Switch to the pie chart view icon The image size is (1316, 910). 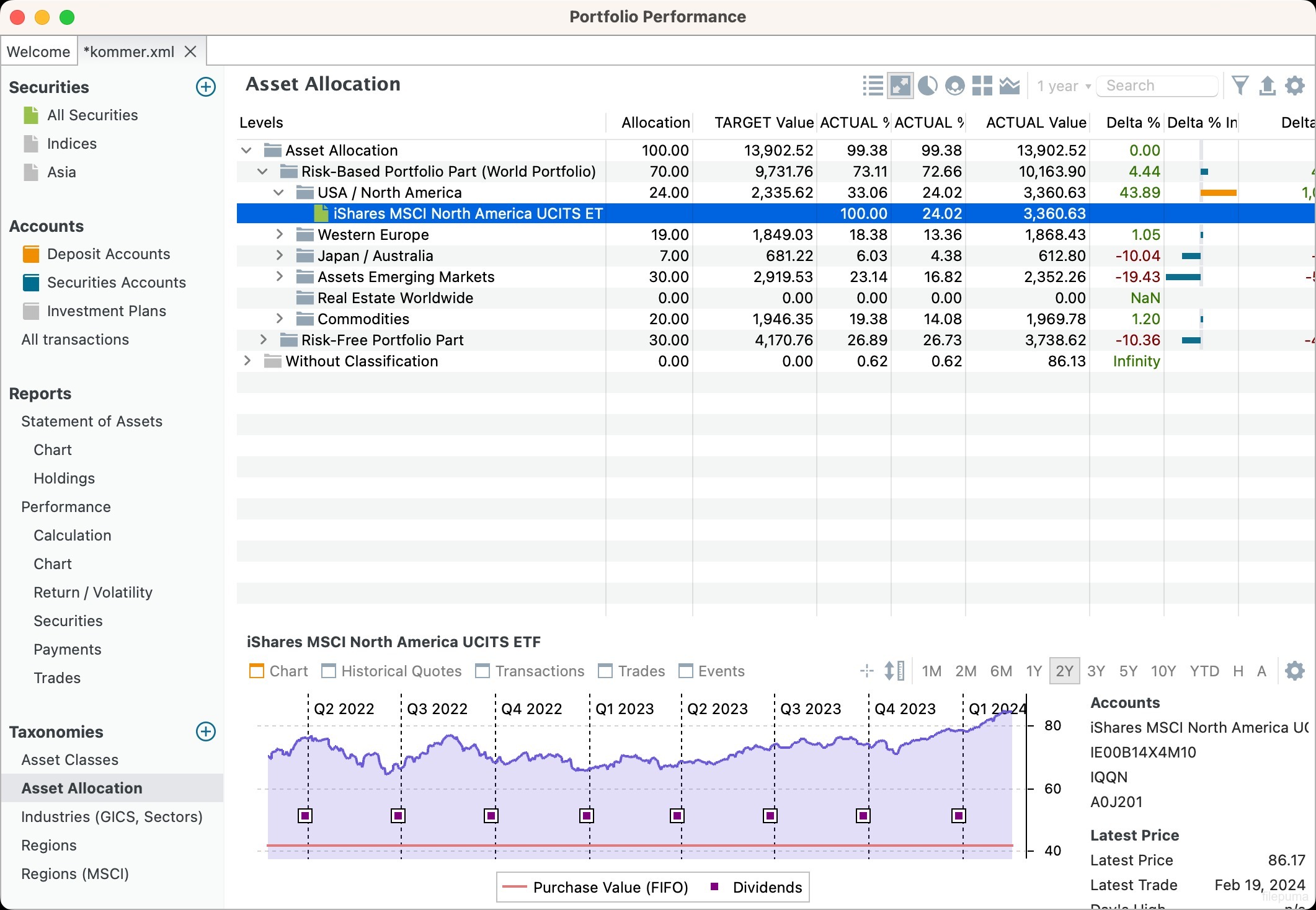coord(927,86)
